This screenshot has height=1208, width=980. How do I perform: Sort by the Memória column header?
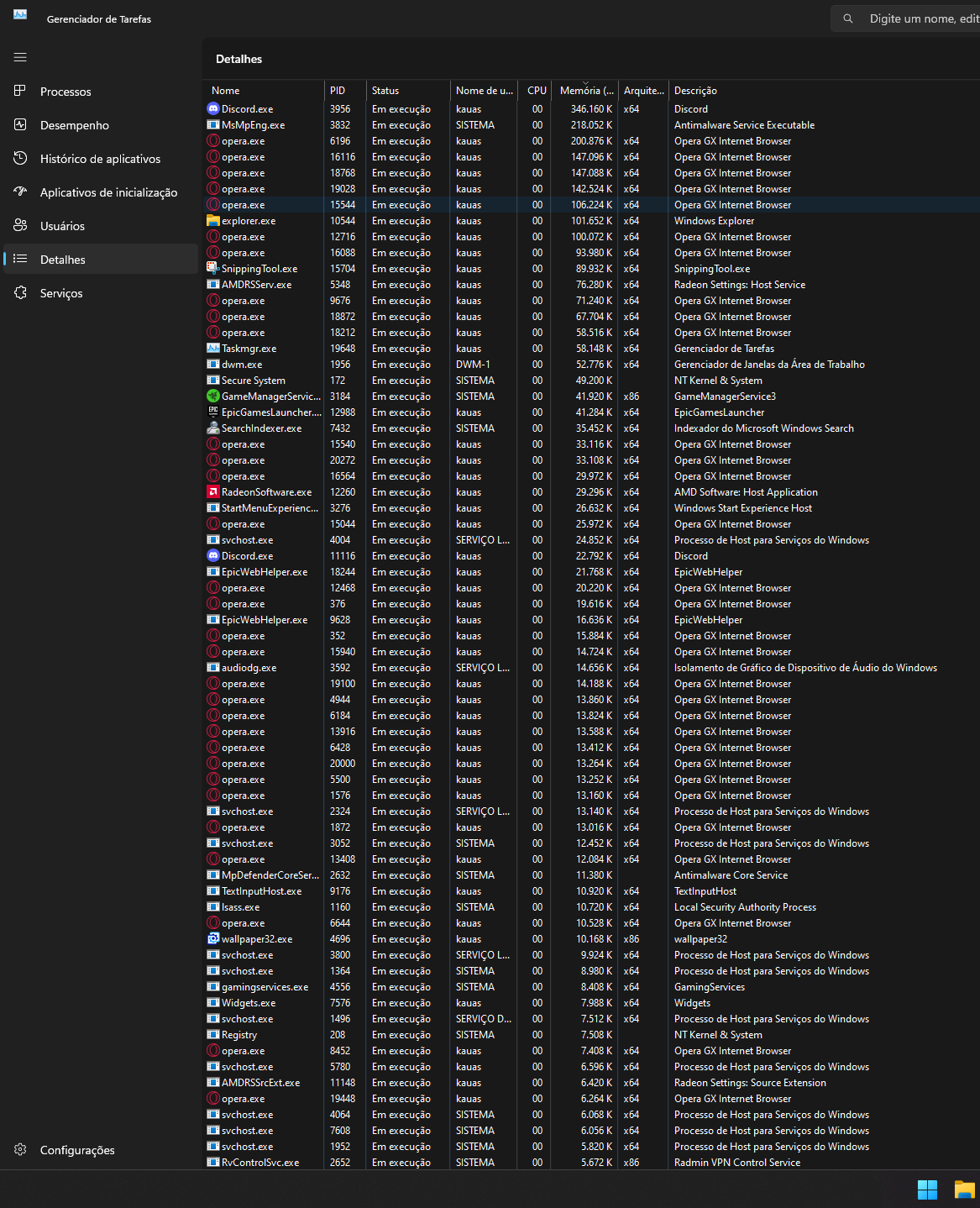click(x=586, y=90)
